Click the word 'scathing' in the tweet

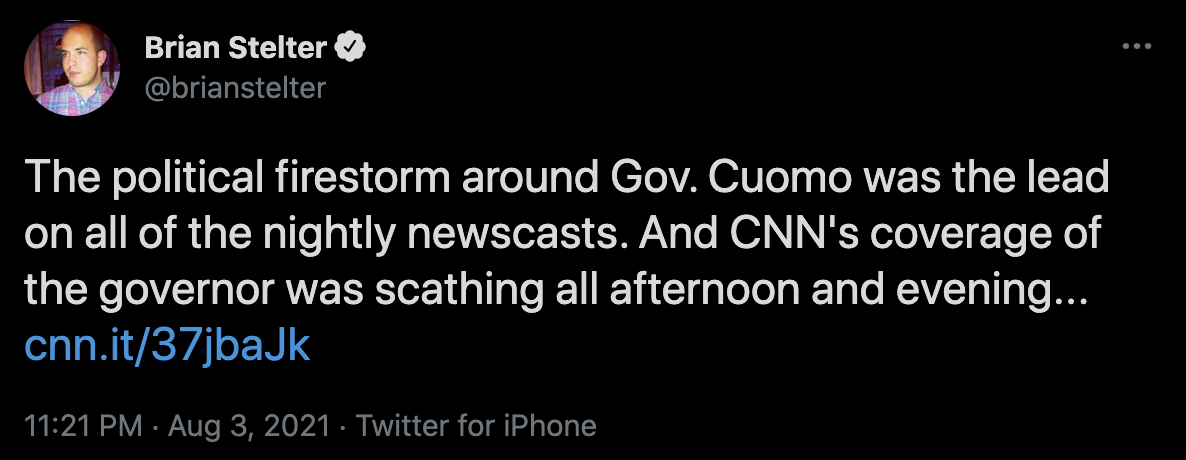[x=461, y=291]
